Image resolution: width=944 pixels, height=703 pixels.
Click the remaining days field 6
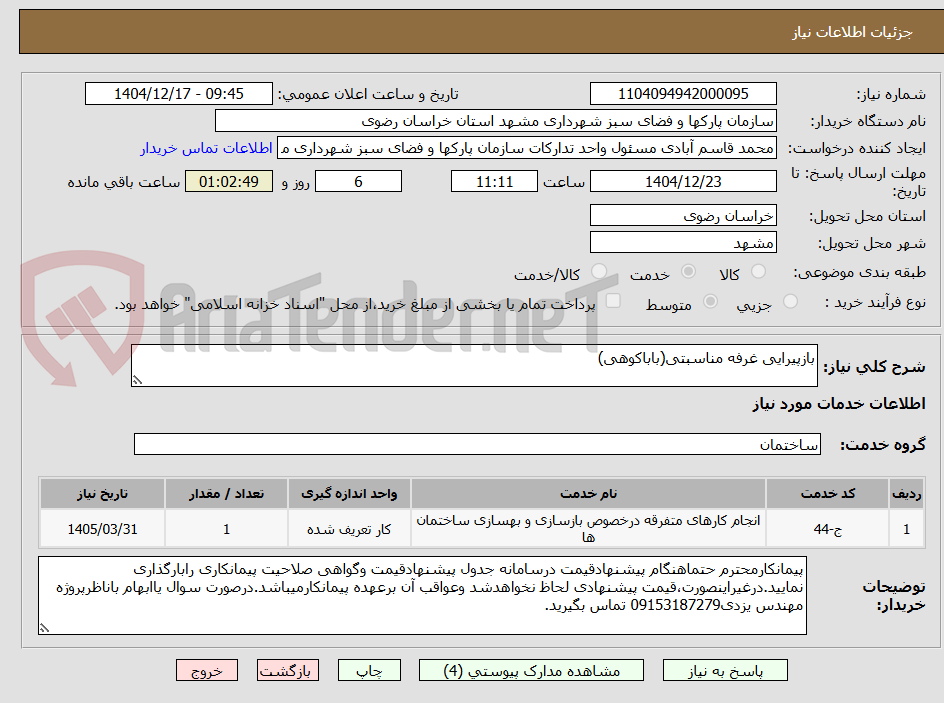pos(358,181)
